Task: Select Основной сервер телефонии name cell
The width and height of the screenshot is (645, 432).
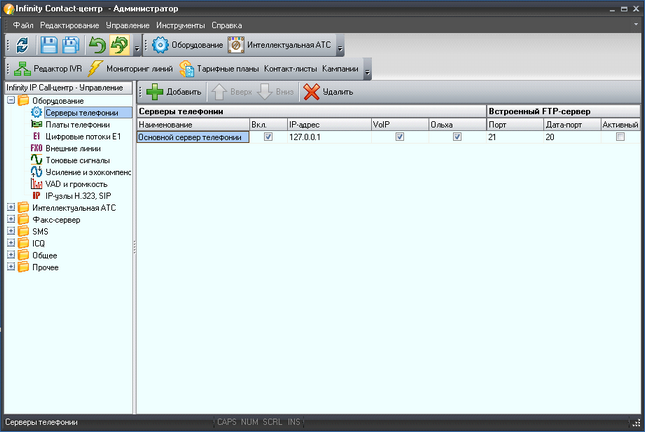Action: 193,137
